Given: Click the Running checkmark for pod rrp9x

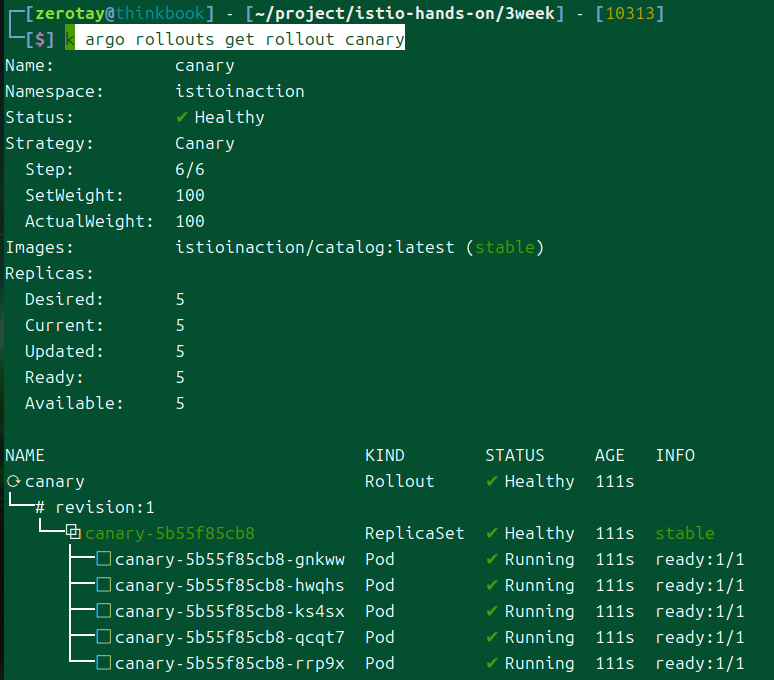Looking at the screenshot, I should (492, 663).
